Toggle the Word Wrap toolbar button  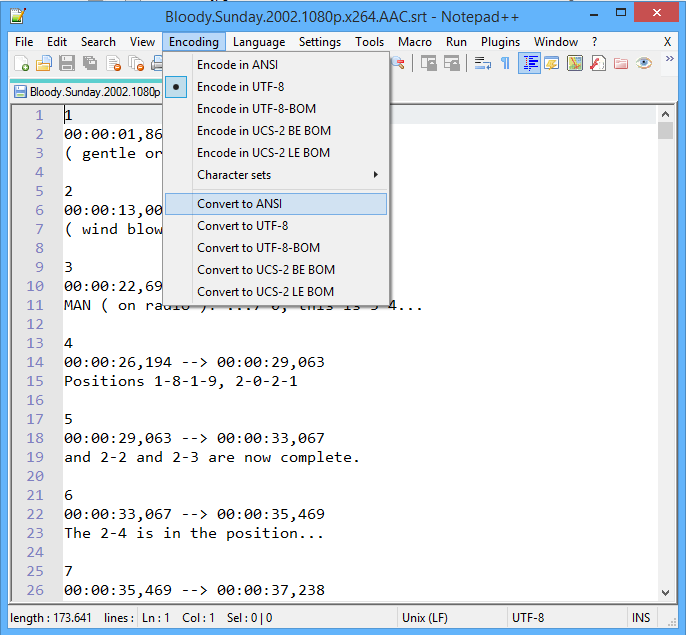click(x=483, y=63)
